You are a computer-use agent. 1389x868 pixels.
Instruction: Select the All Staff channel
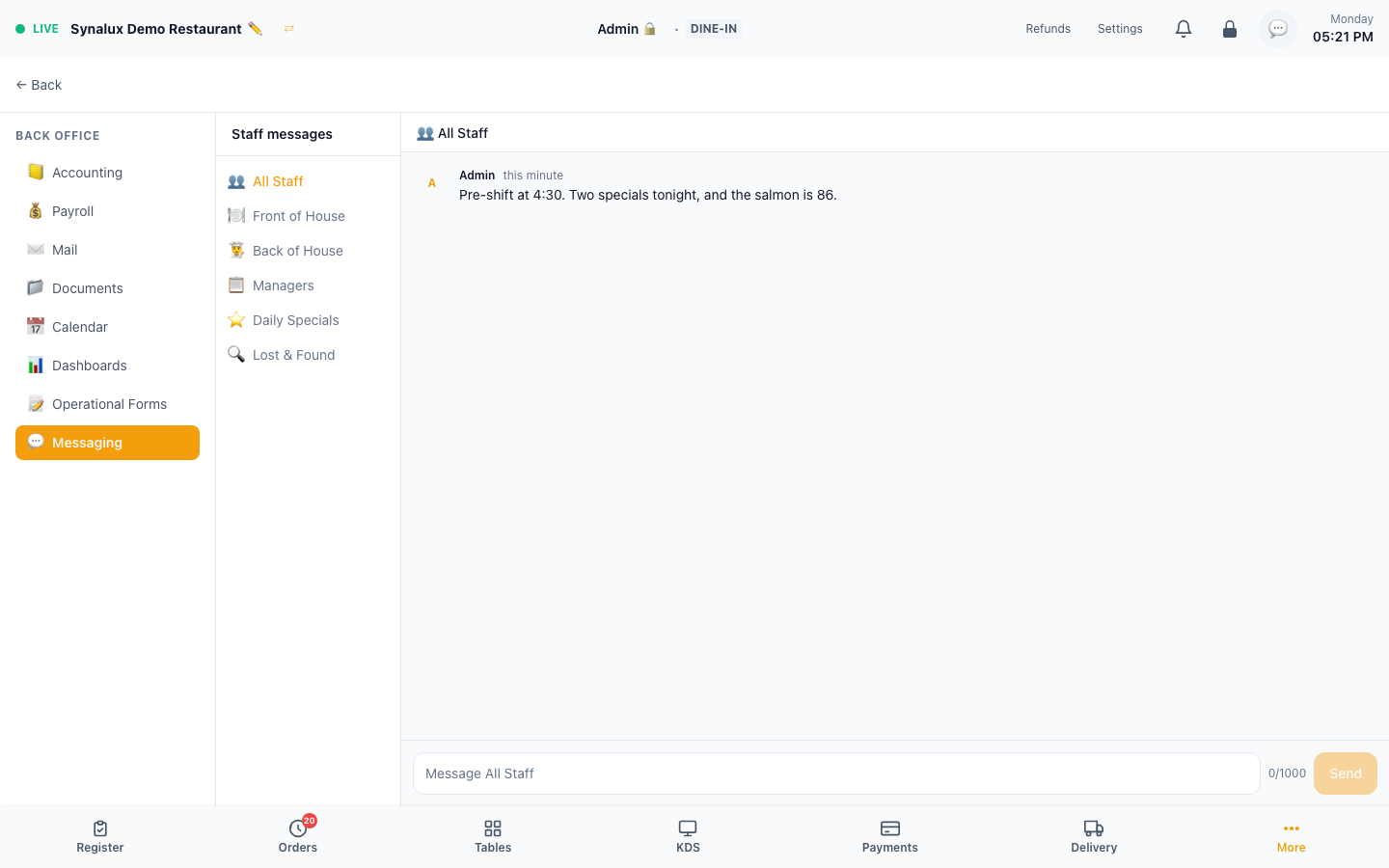308,181
